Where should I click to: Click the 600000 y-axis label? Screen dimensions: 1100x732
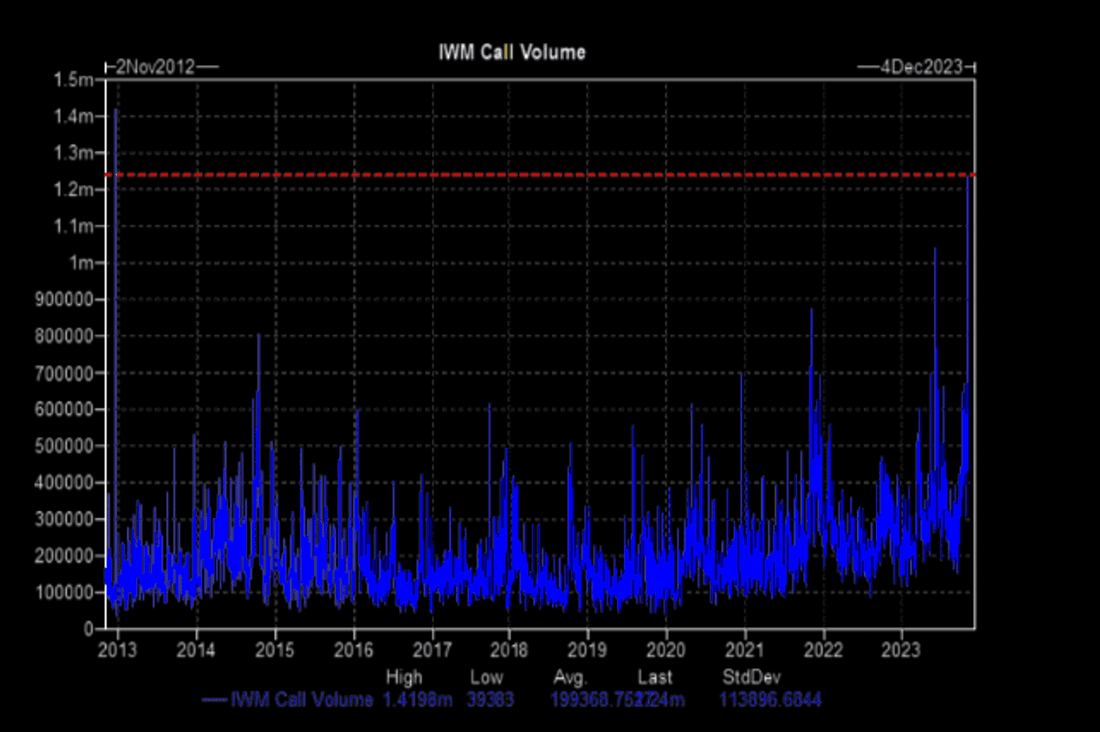[64, 409]
